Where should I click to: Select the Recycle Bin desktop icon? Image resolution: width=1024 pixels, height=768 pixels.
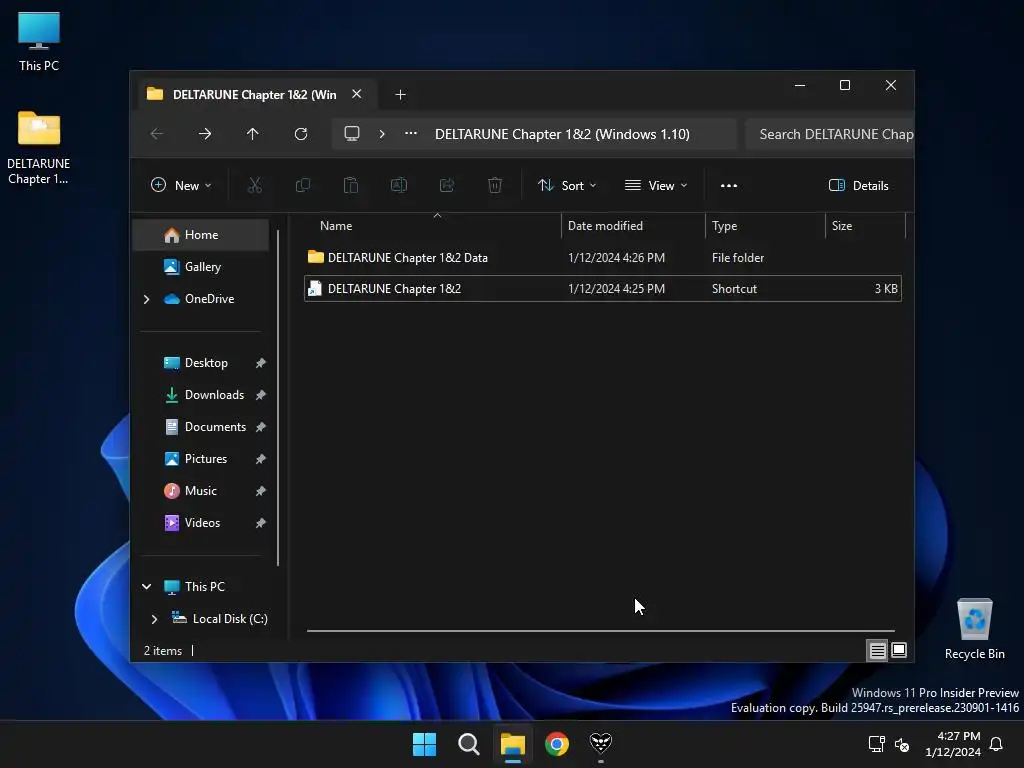coord(974,629)
